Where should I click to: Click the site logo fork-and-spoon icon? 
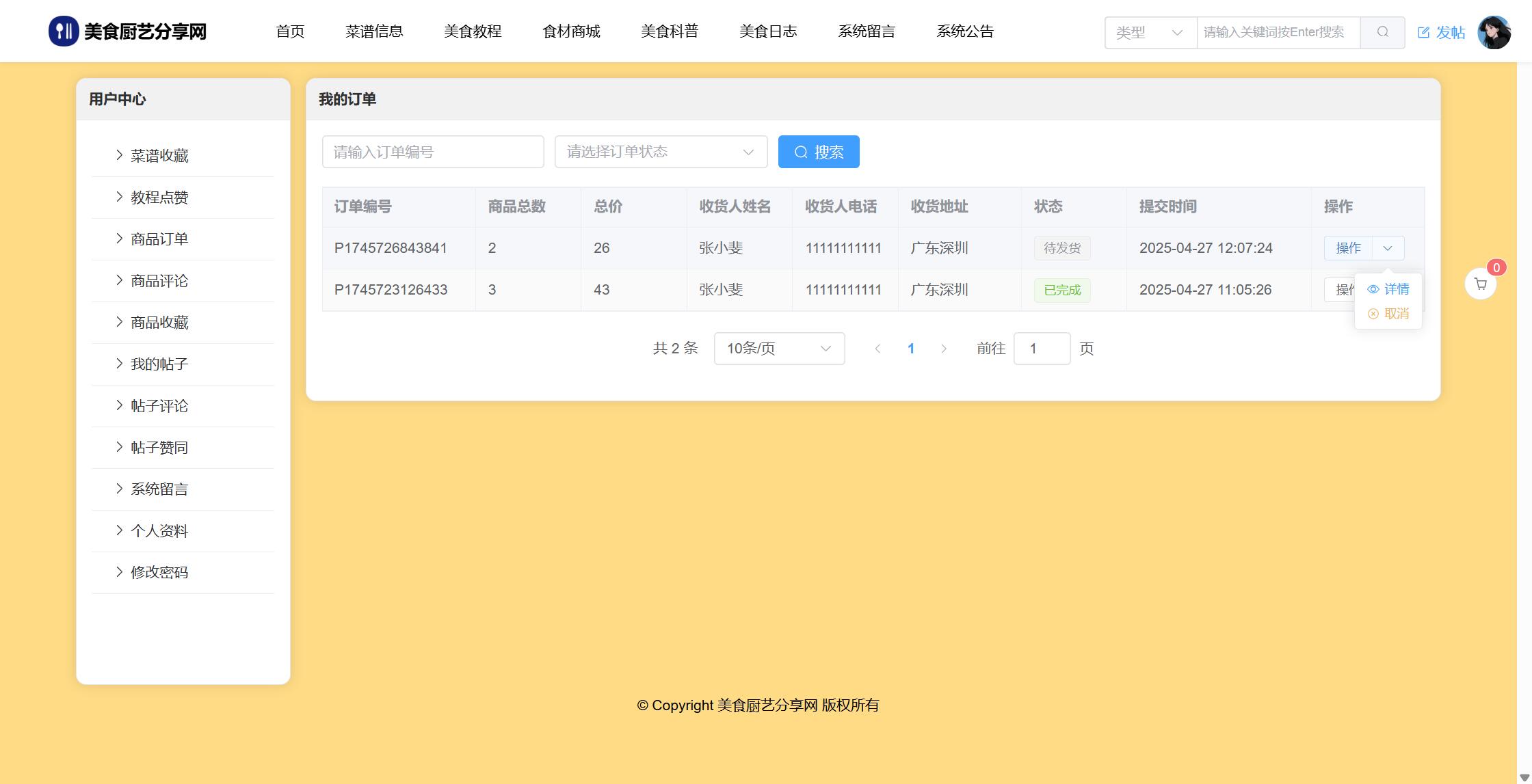click(64, 31)
